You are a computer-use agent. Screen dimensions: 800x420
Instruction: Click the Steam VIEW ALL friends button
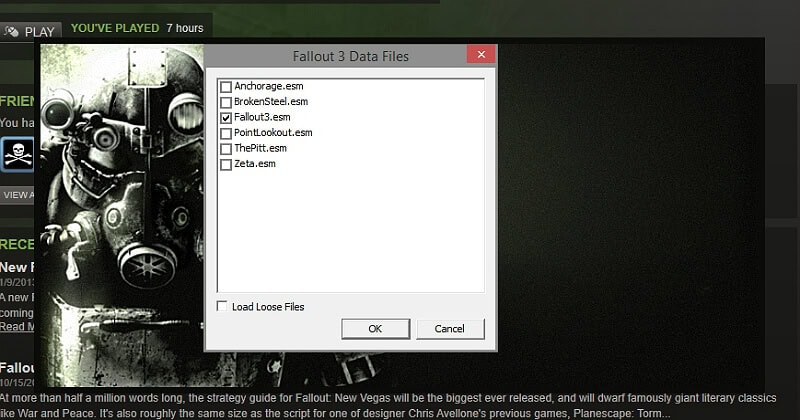pos(17,195)
